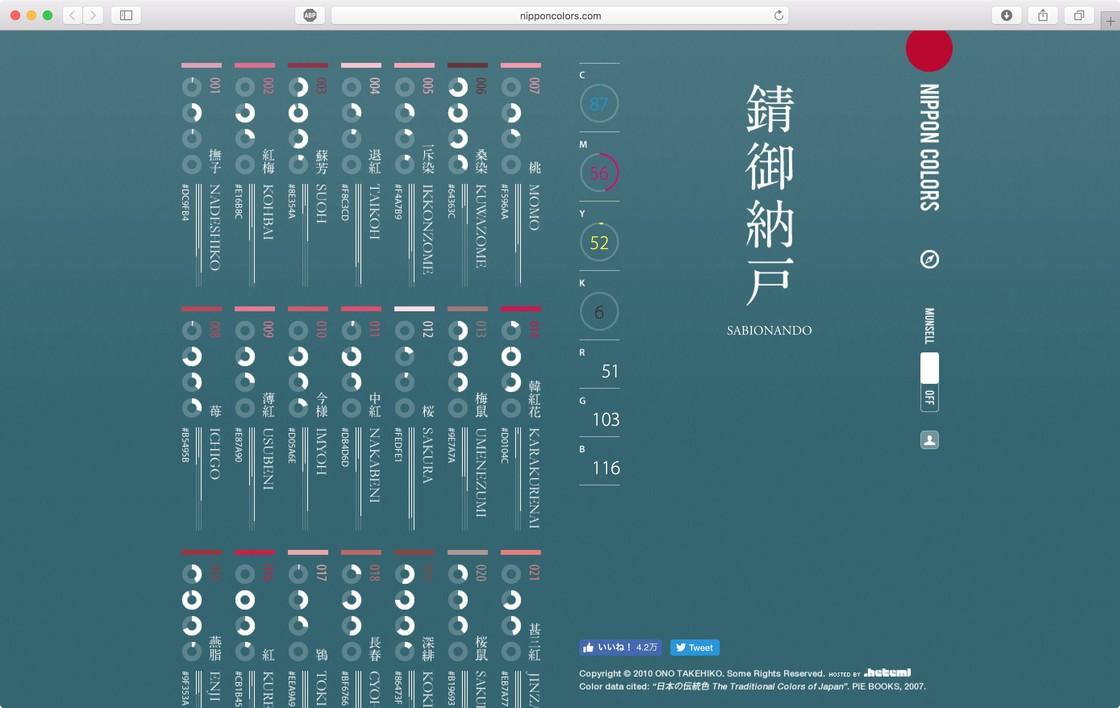Click hex code #E16B8C
The width and height of the screenshot is (1120, 708).
239,202
